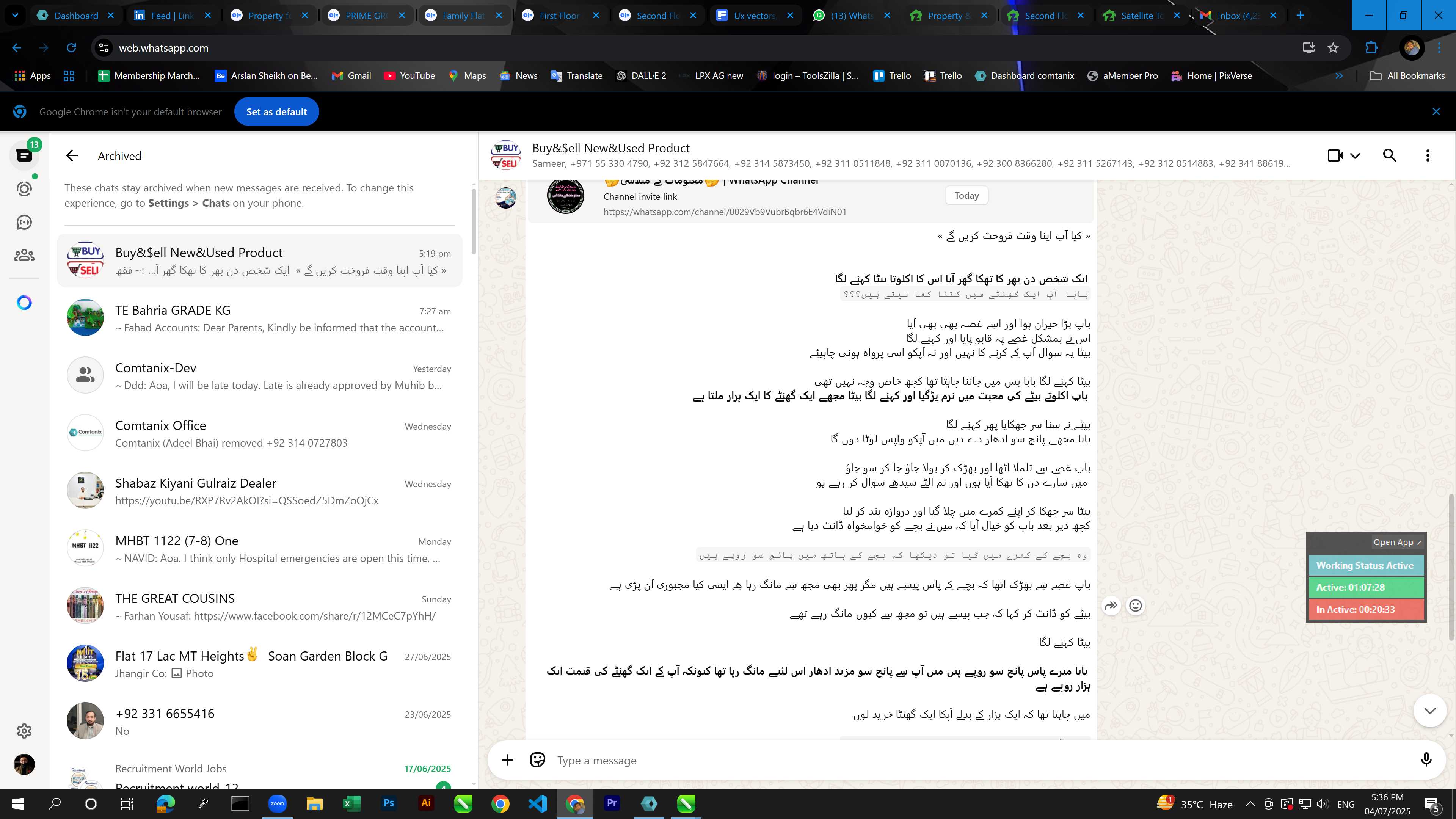Switch to the Family Flat tab
The image size is (1456, 819).
click(463, 15)
